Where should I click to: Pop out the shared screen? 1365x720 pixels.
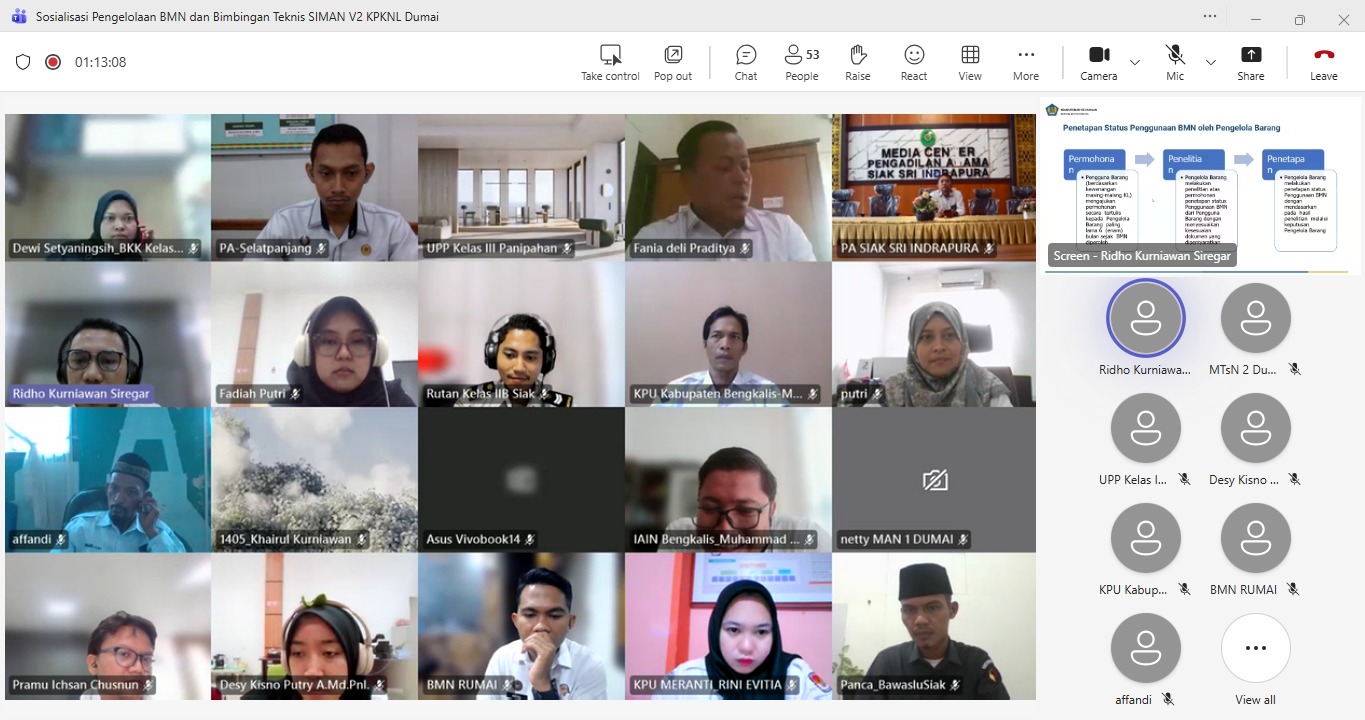(673, 62)
